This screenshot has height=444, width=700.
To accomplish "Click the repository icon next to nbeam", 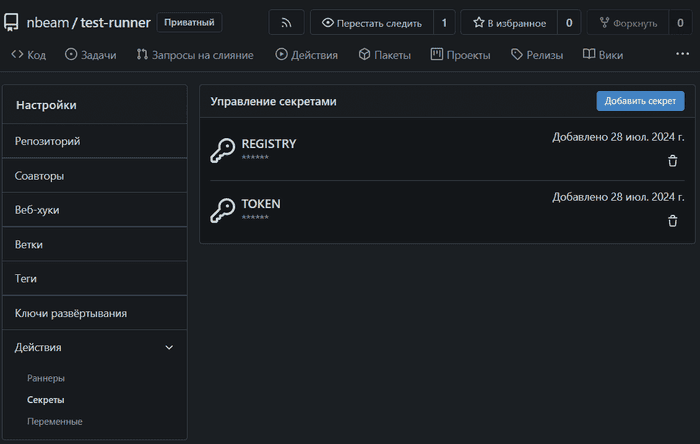I will pos(12,22).
